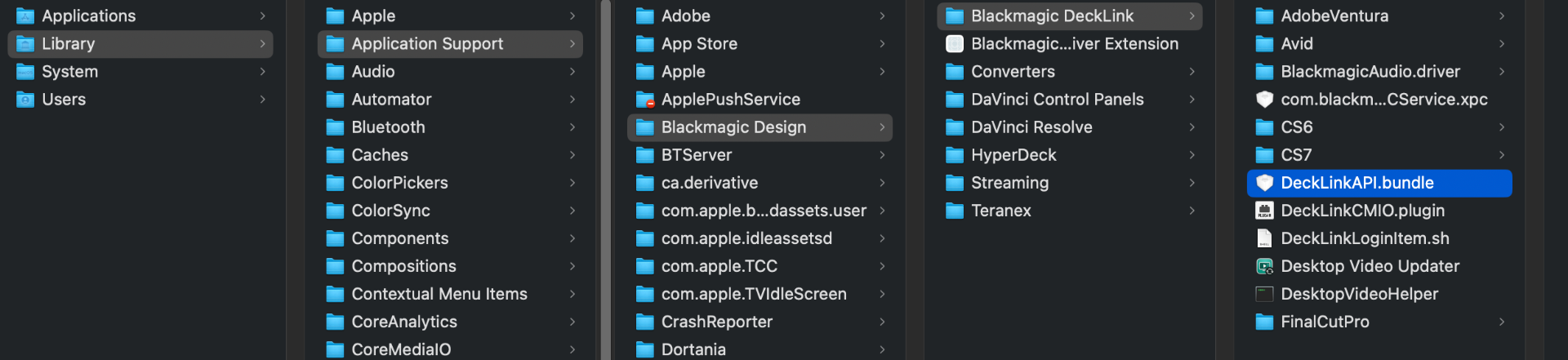Viewport: 1568px width, 360px height.
Task: Open the CoreMediaIO folder
Action: [401, 349]
